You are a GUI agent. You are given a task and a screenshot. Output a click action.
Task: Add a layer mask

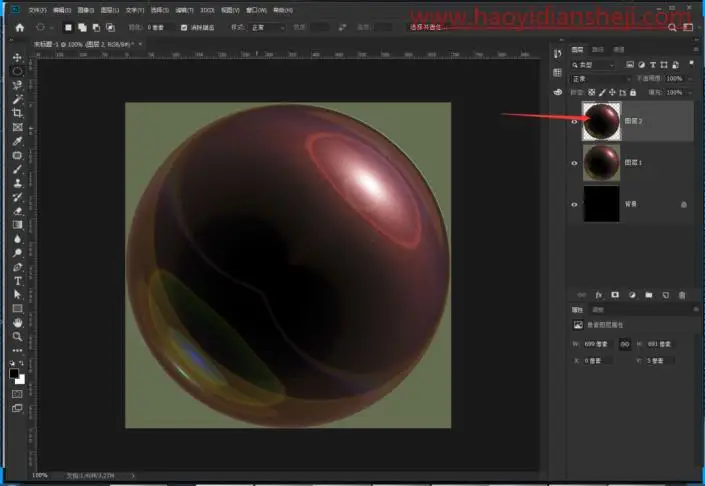point(615,295)
